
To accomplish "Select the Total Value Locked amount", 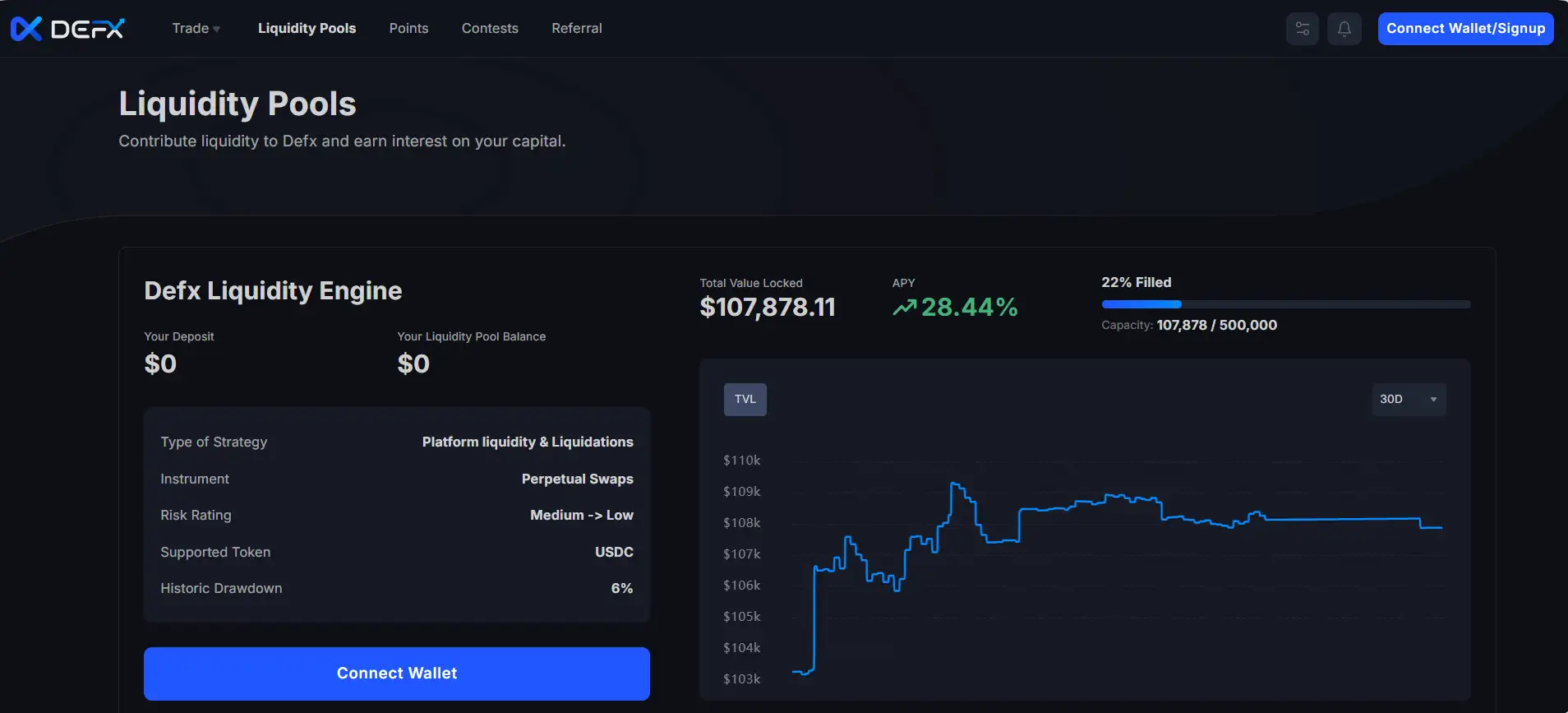I will click(767, 308).
